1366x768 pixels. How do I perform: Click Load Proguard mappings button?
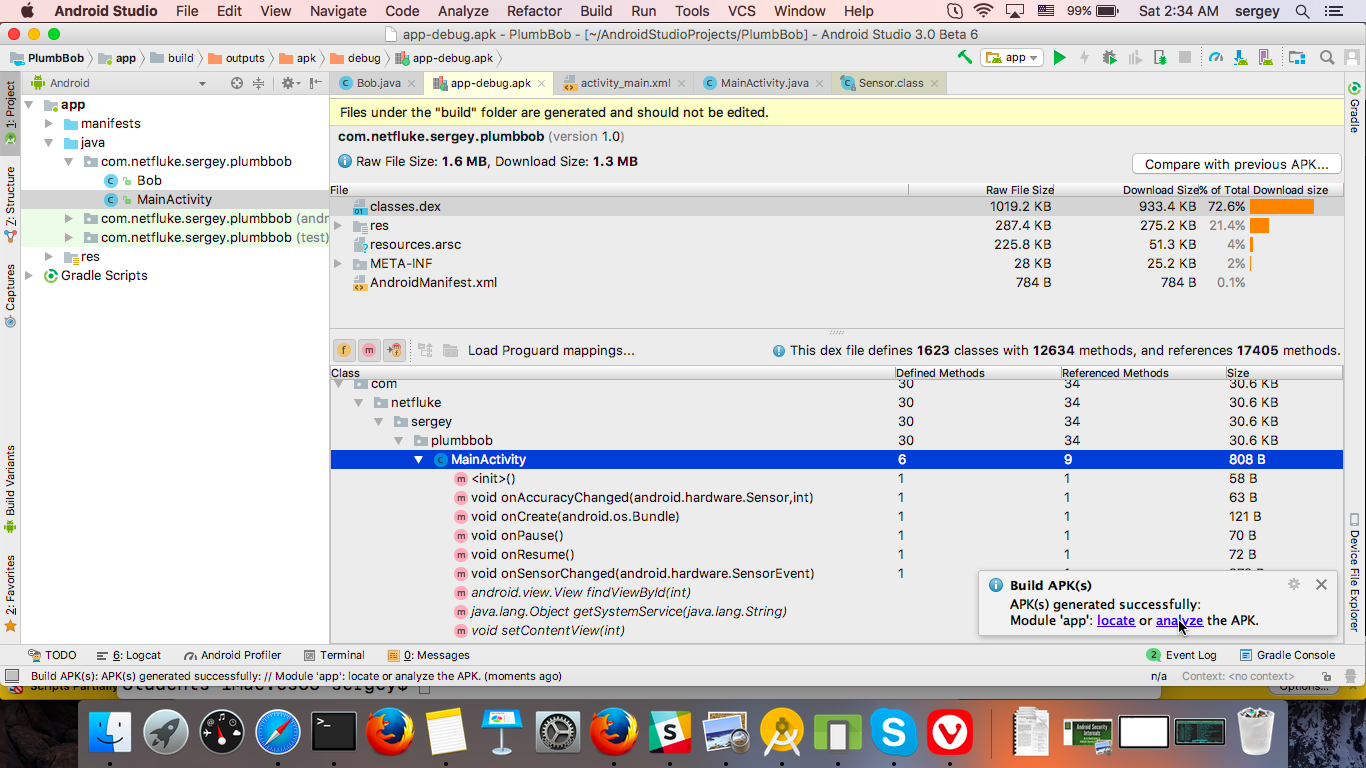(551, 350)
